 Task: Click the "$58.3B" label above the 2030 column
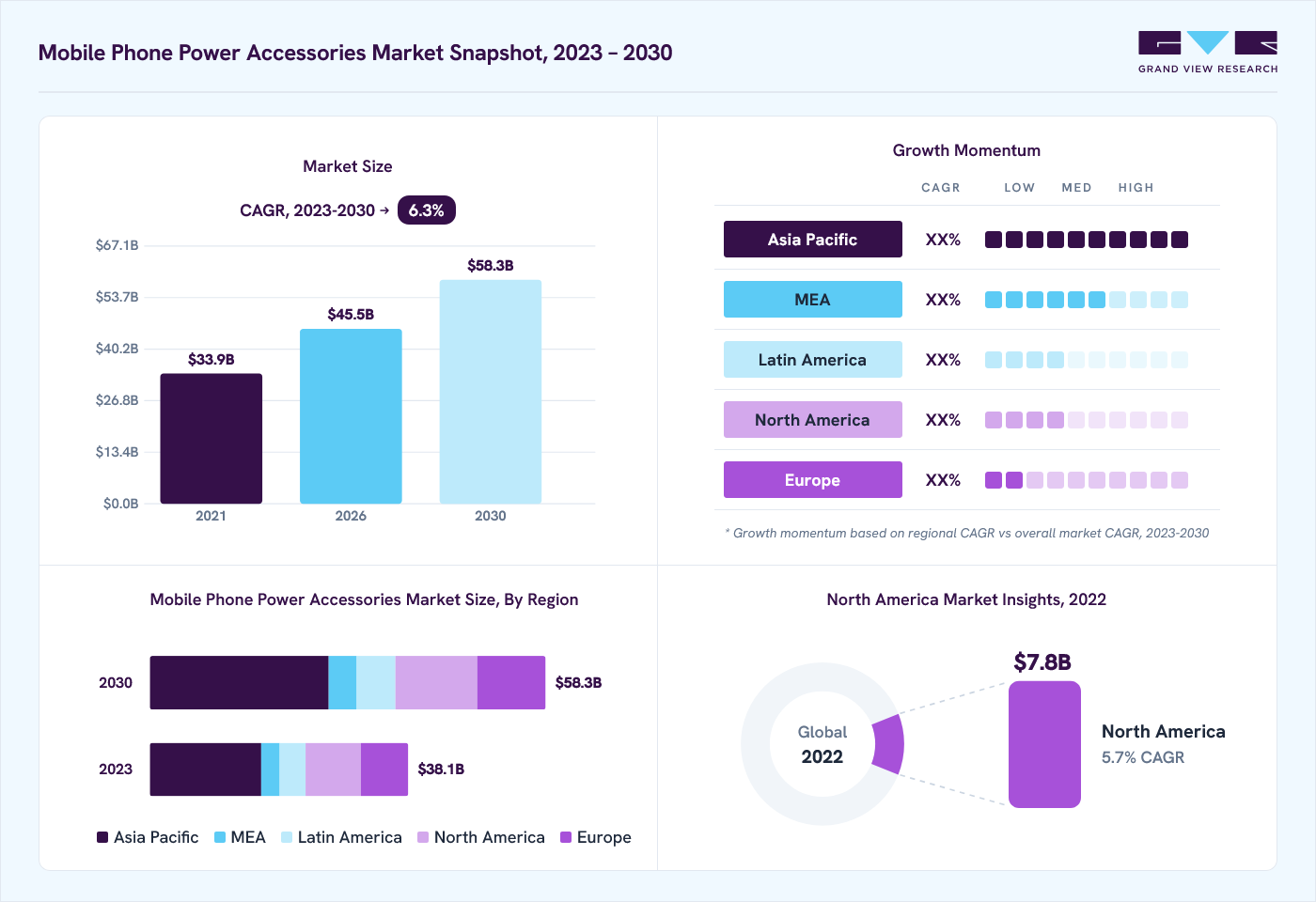point(491,266)
